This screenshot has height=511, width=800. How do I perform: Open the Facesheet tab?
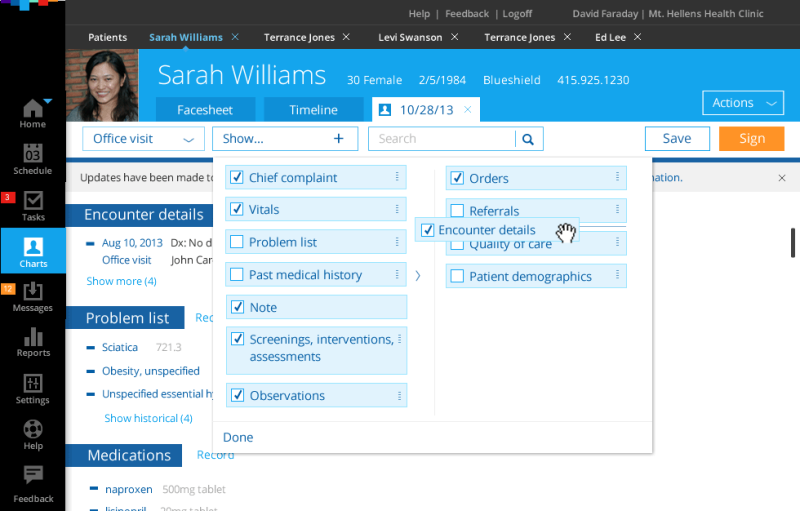point(205,110)
